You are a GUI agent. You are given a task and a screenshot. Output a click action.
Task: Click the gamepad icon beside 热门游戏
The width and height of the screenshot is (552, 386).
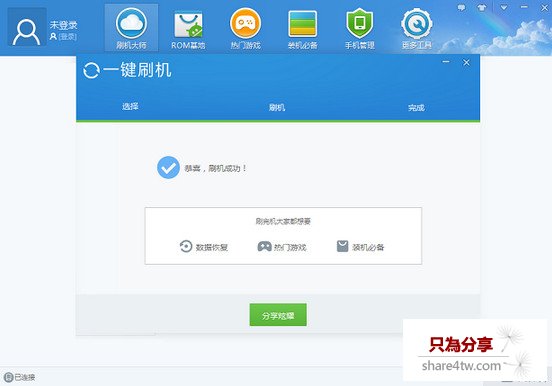pos(264,246)
